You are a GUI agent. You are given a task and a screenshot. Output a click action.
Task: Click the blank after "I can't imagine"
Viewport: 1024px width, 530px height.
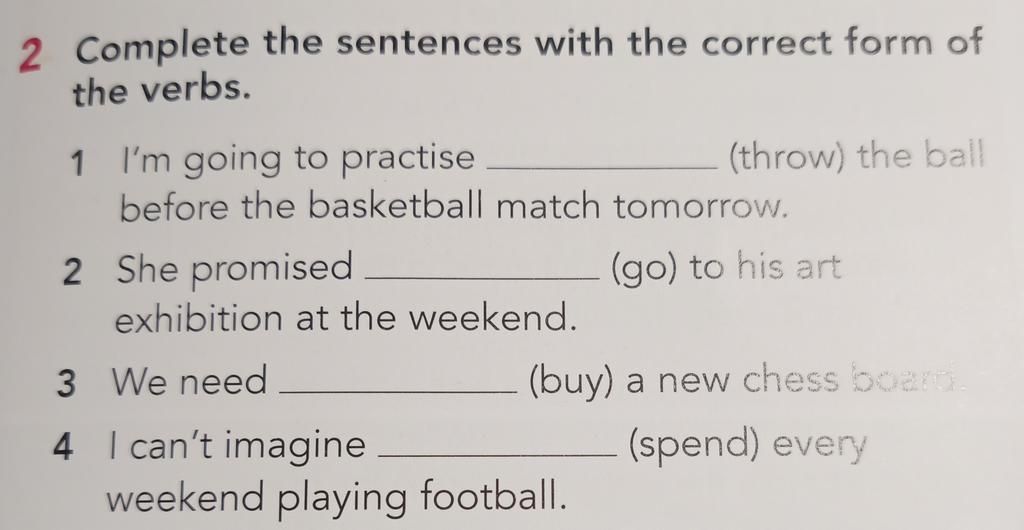pyautogui.click(x=497, y=455)
